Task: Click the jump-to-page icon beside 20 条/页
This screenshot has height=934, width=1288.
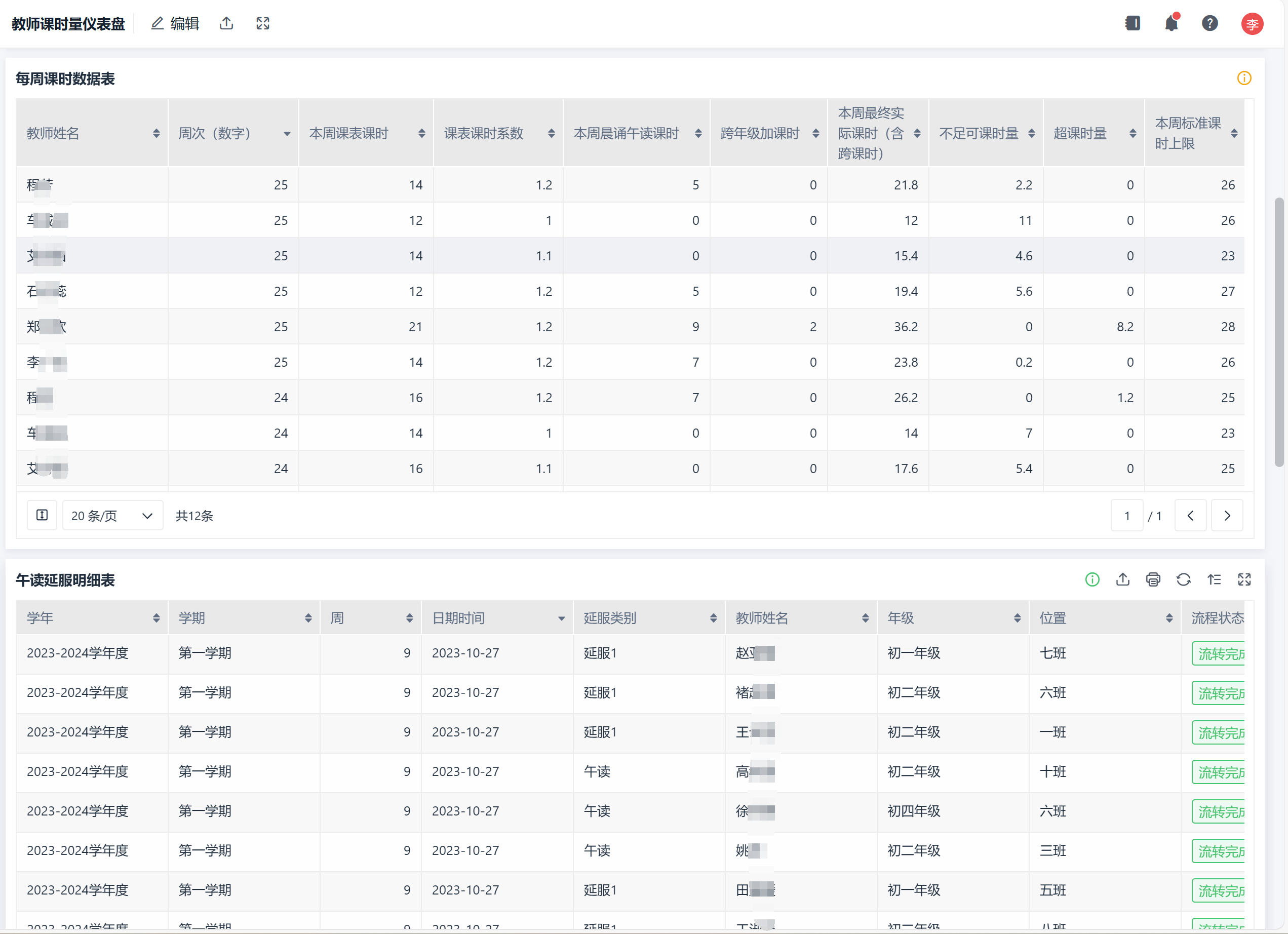Action: click(x=42, y=515)
